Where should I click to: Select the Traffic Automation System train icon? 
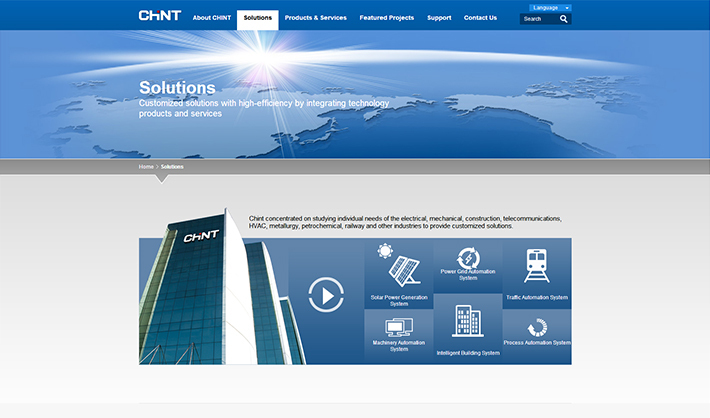[x=536, y=266]
